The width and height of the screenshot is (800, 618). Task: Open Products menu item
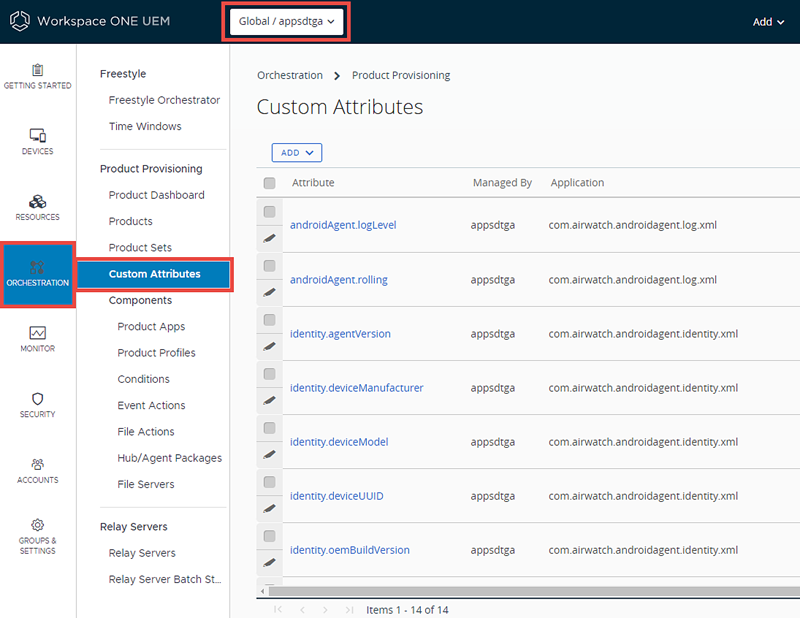131,221
